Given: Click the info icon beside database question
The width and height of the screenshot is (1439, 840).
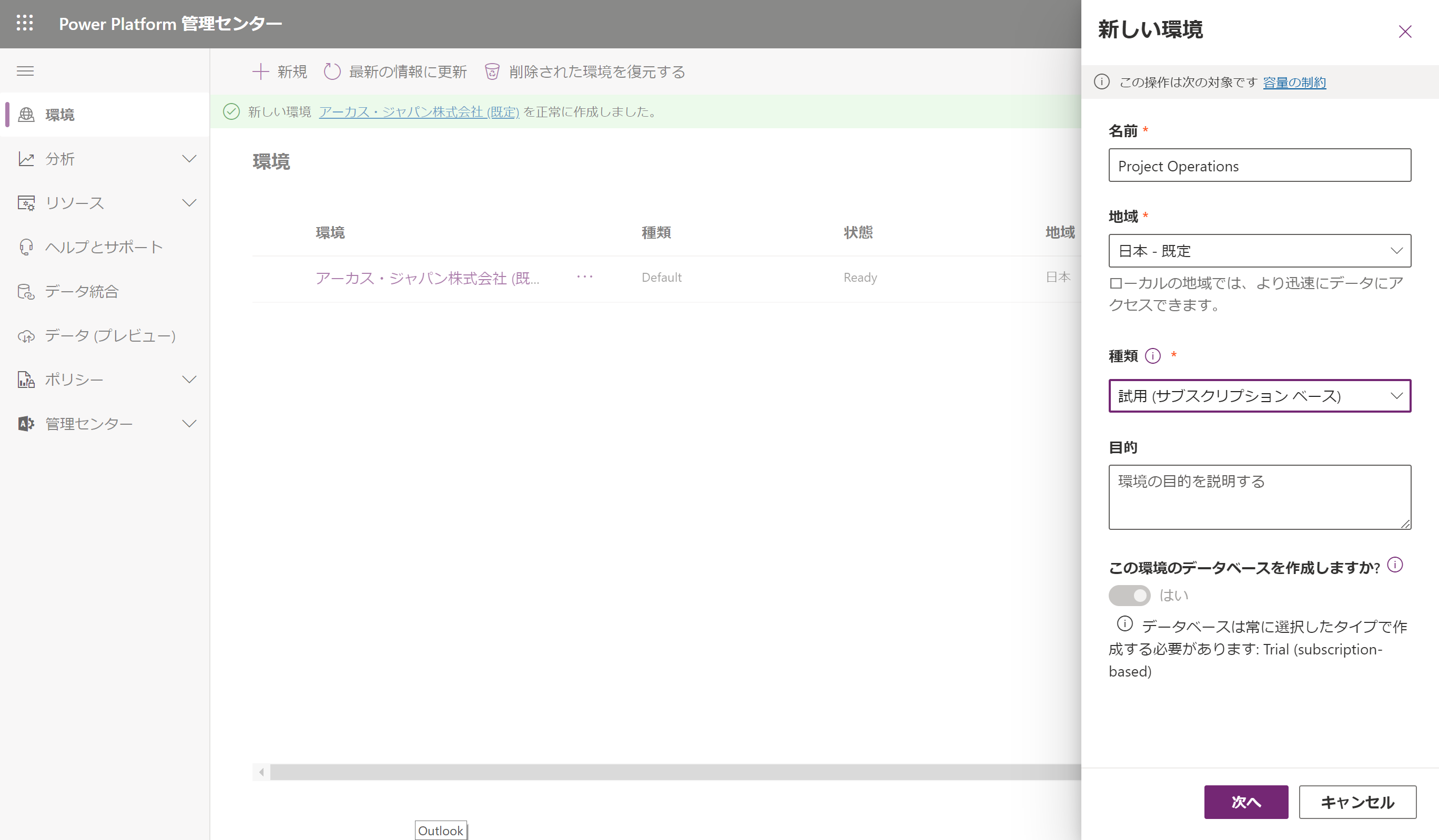Looking at the screenshot, I should coord(1395,565).
